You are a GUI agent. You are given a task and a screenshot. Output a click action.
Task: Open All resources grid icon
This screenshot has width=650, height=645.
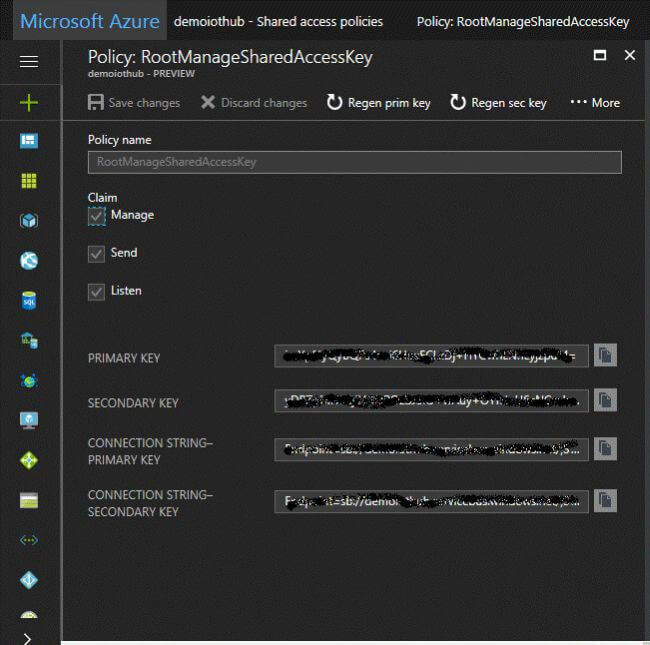coord(29,181)
